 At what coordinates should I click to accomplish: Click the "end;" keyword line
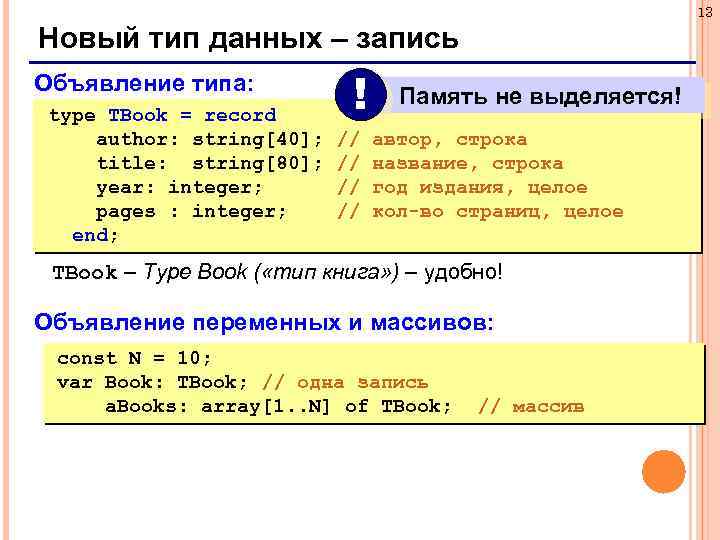[95, 235]
